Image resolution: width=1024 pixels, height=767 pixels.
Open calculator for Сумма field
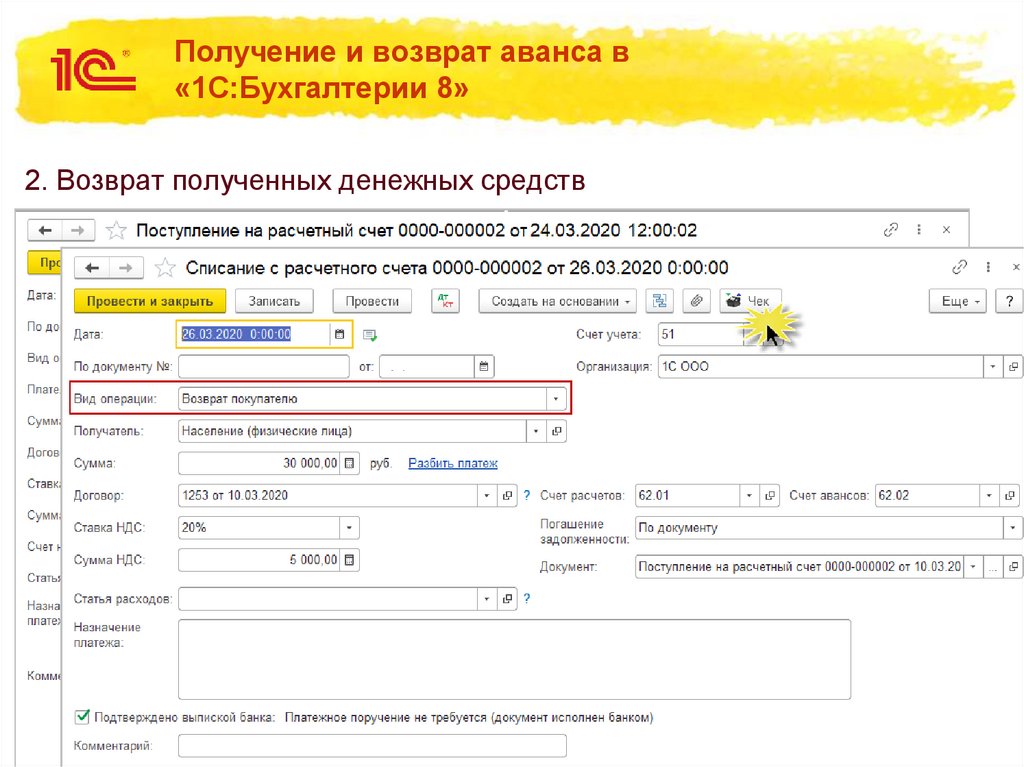(x=349, y=463)
